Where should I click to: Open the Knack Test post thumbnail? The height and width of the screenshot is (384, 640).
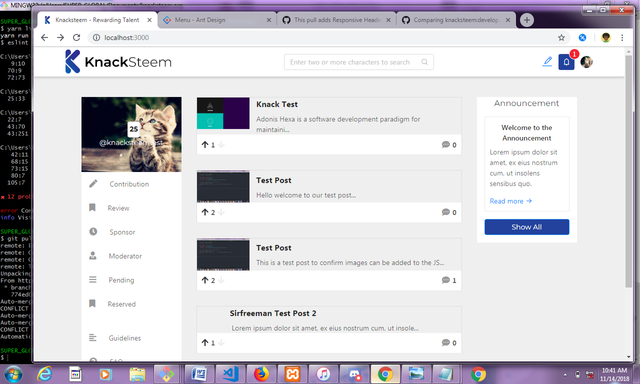tap(223, 113)
